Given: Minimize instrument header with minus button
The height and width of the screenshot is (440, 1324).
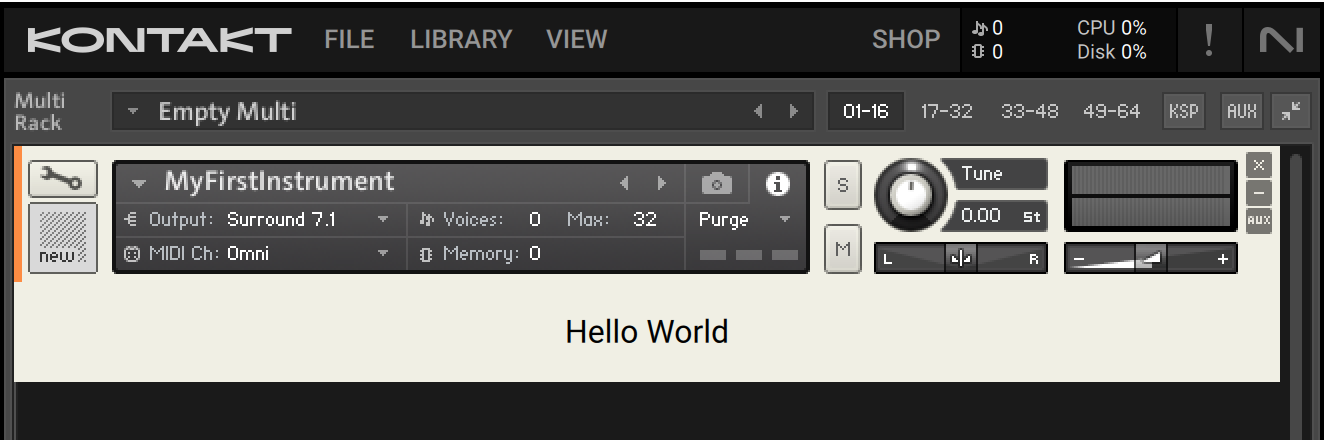Looking at the screenshot, I should coord(1259,193).
